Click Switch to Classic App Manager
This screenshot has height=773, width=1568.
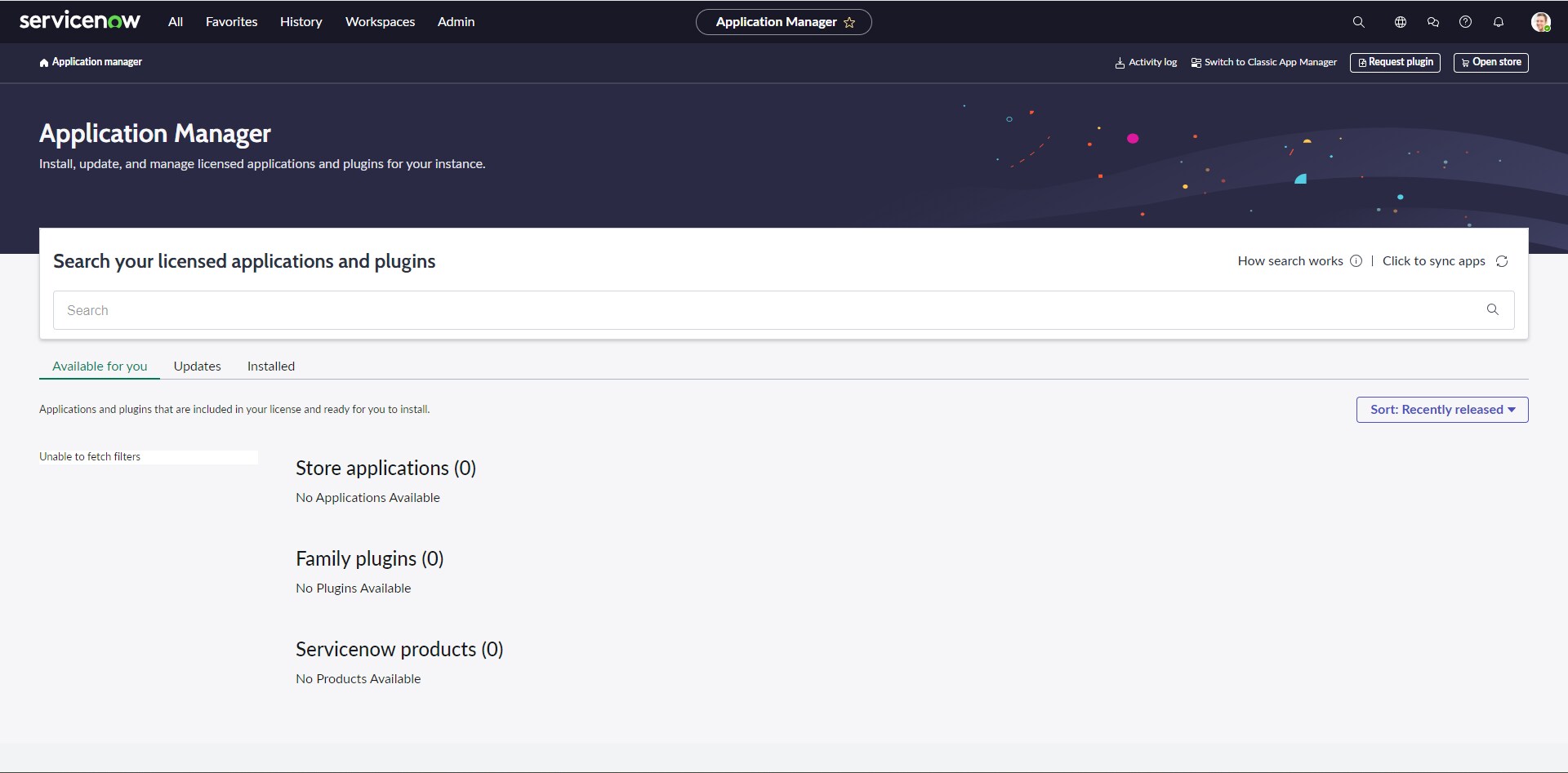(1263, 62)
